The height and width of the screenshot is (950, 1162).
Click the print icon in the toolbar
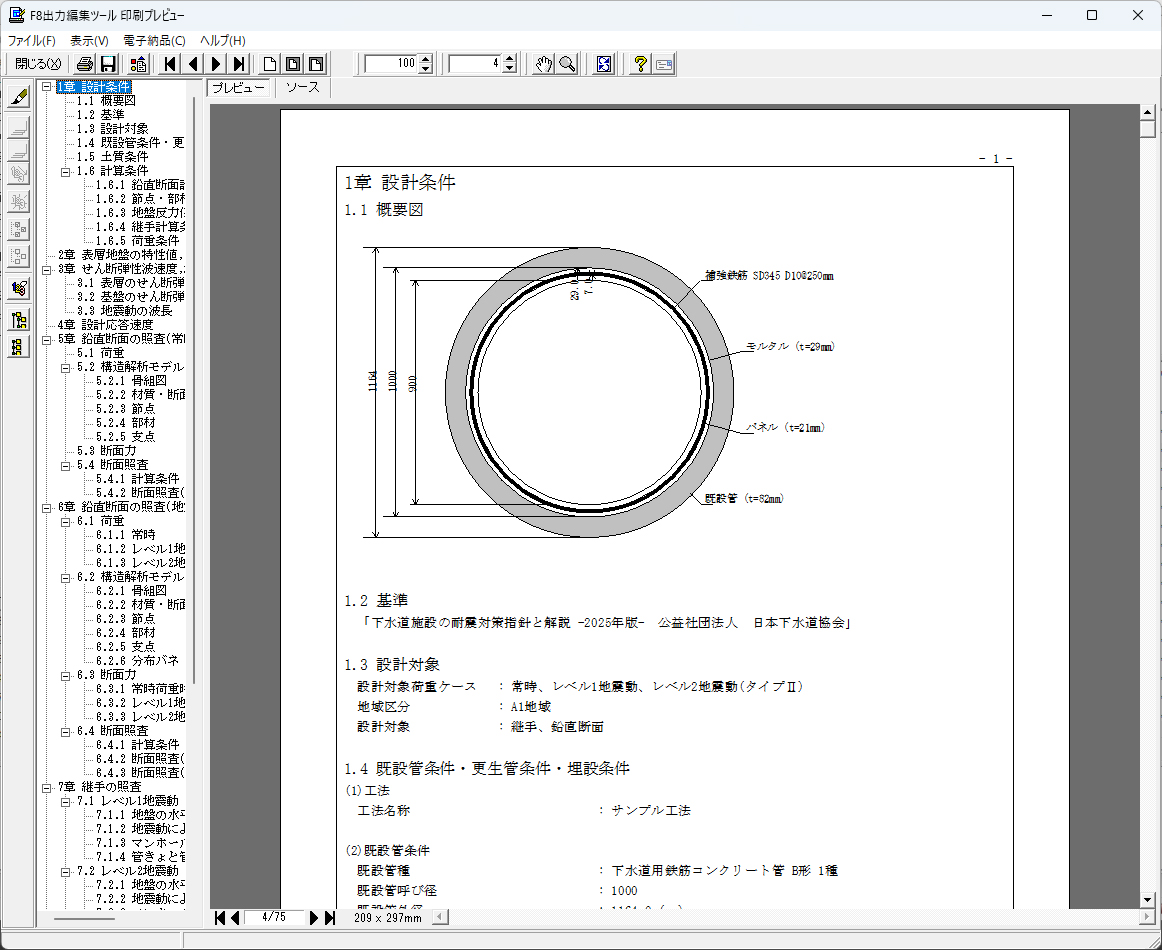coord(85,64)
